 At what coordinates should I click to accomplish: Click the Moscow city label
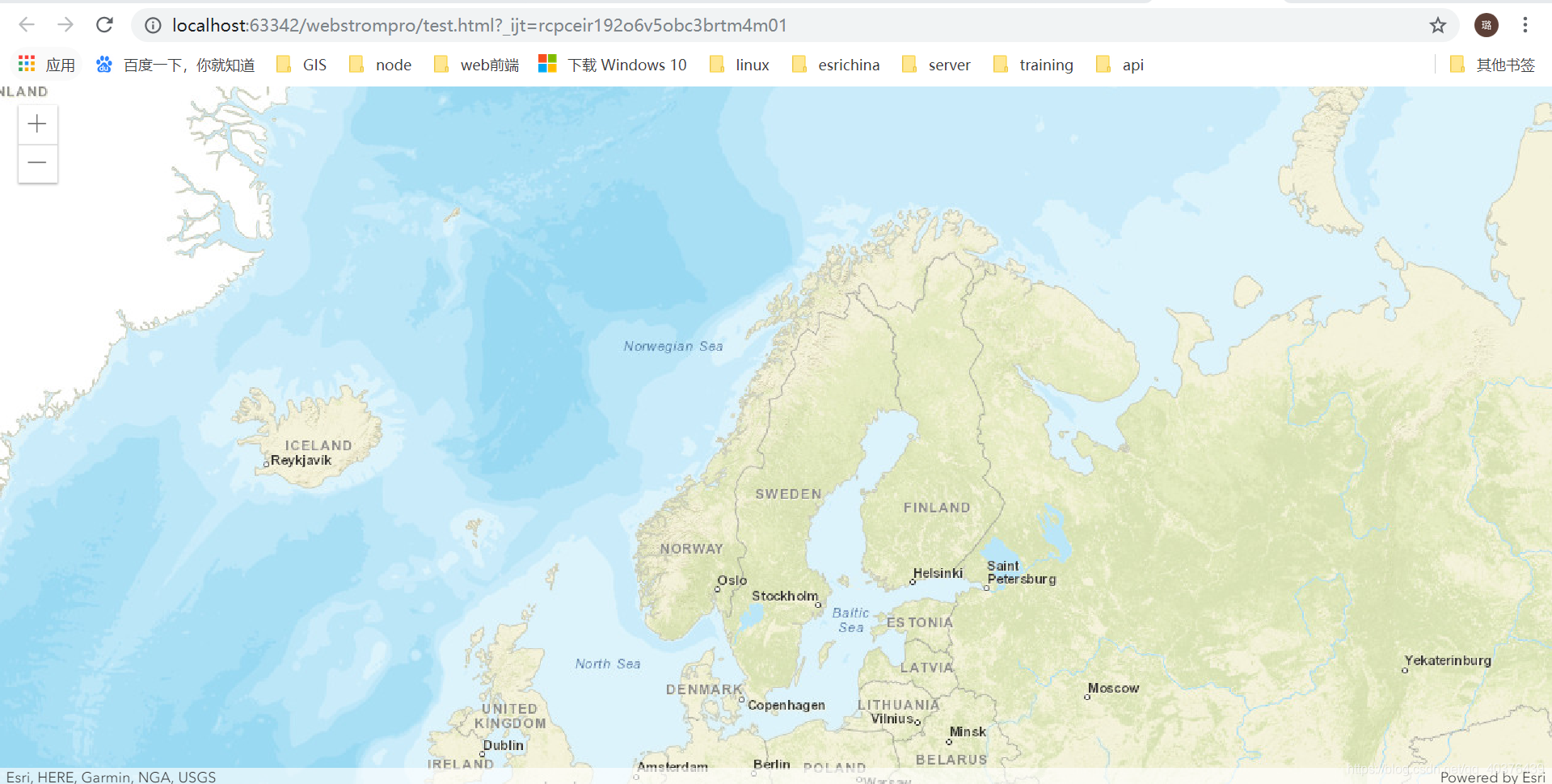[1113, 689]
